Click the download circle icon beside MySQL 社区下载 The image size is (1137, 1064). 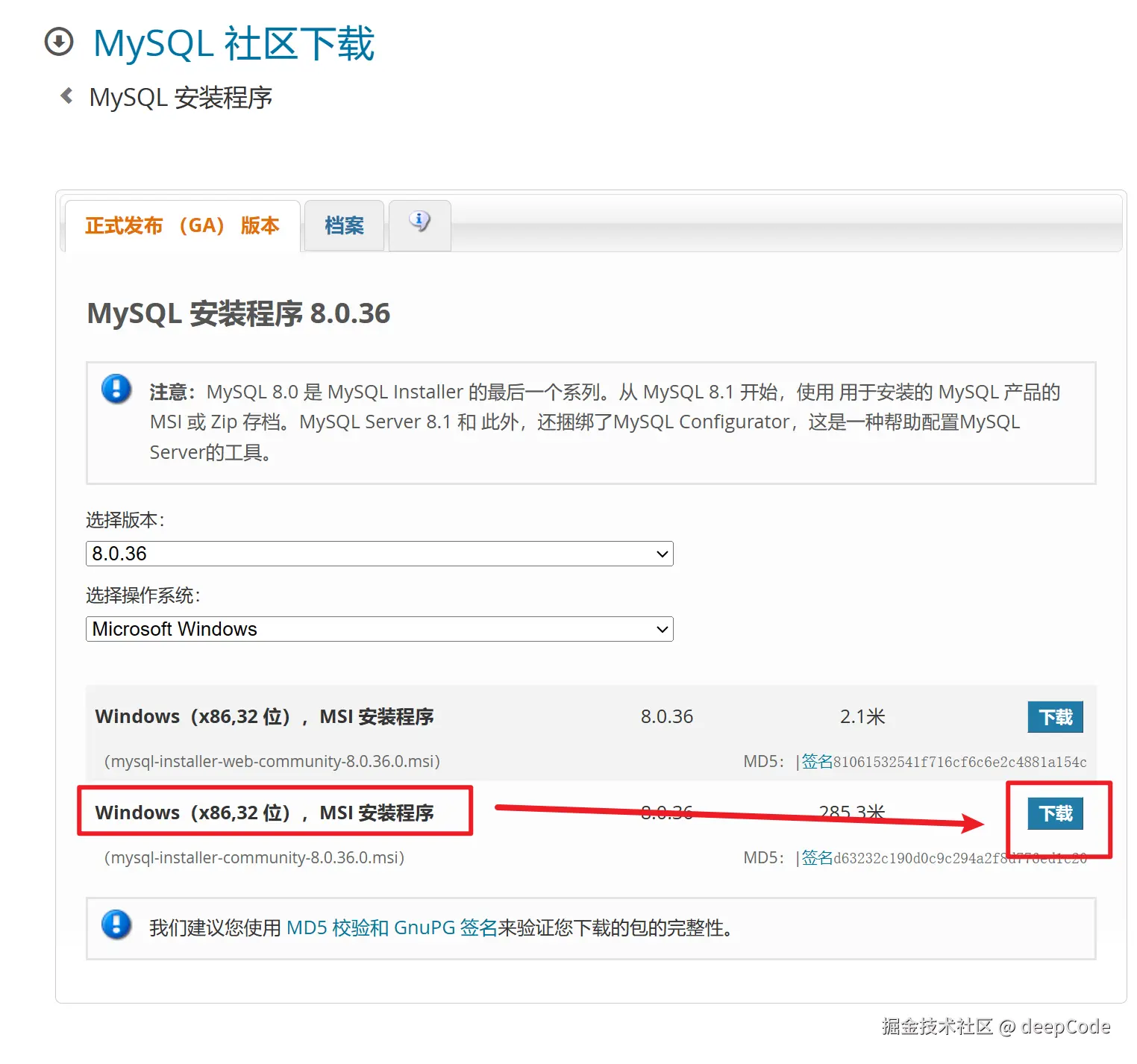[x=59, y=42]
